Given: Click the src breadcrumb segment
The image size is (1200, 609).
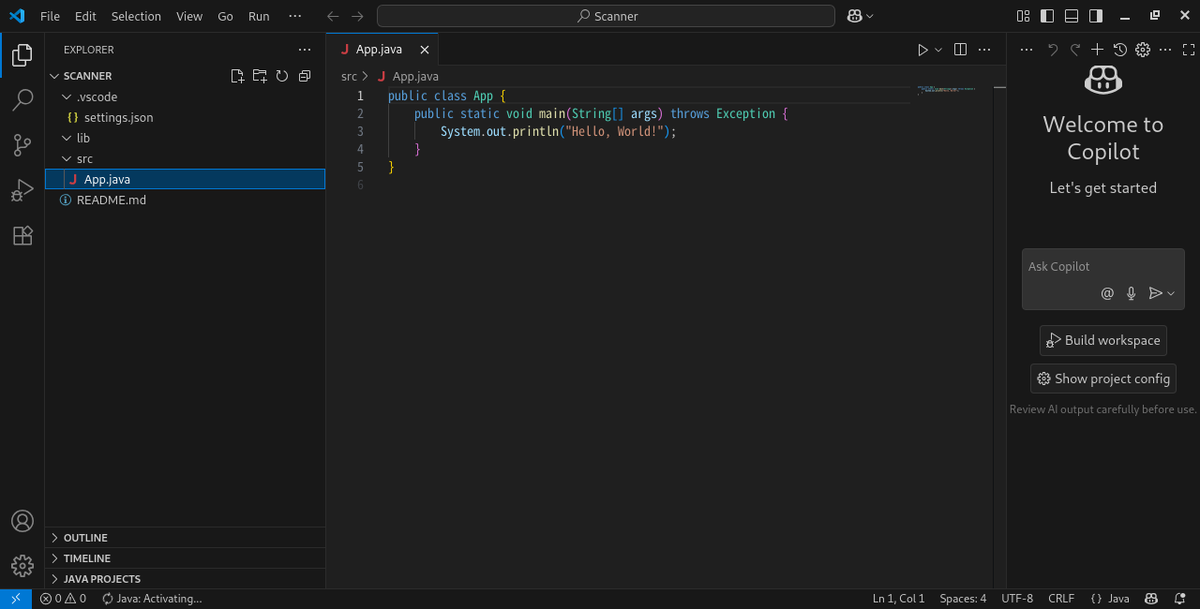Looking at the screenshot, I should 349,76.
